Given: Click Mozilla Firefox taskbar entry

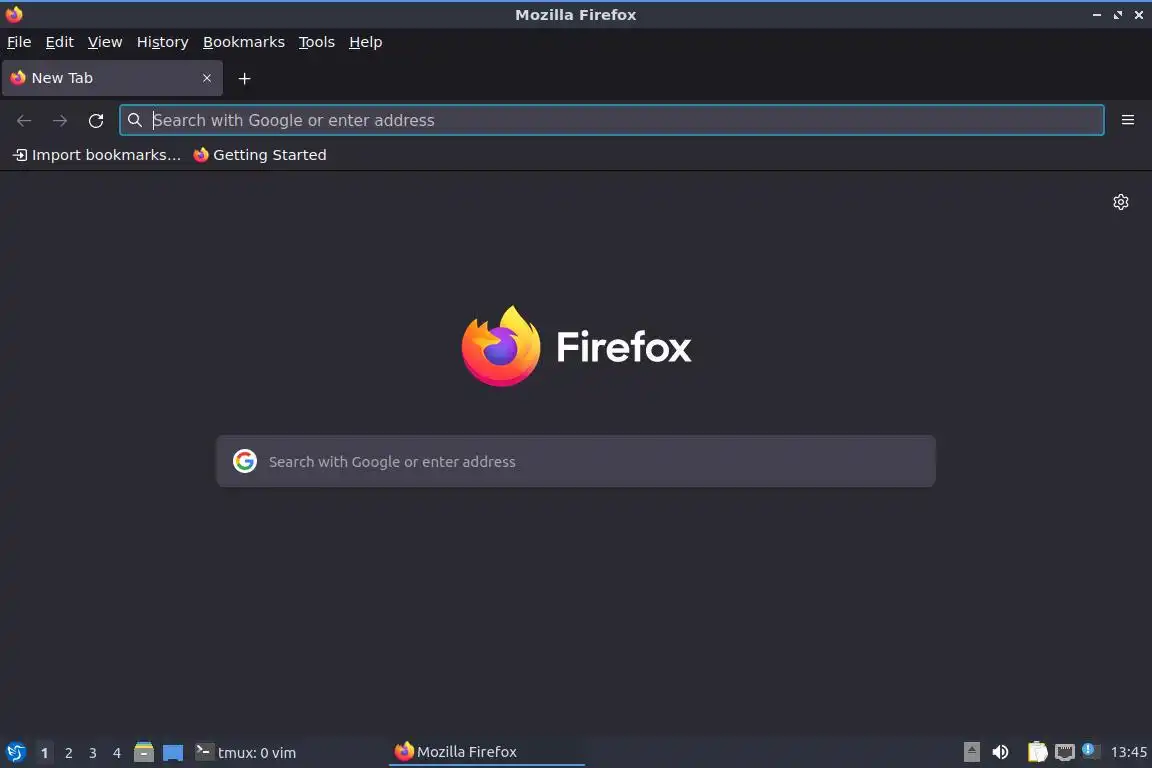Looking at the screenshot, I should click(x=486, y=752).
